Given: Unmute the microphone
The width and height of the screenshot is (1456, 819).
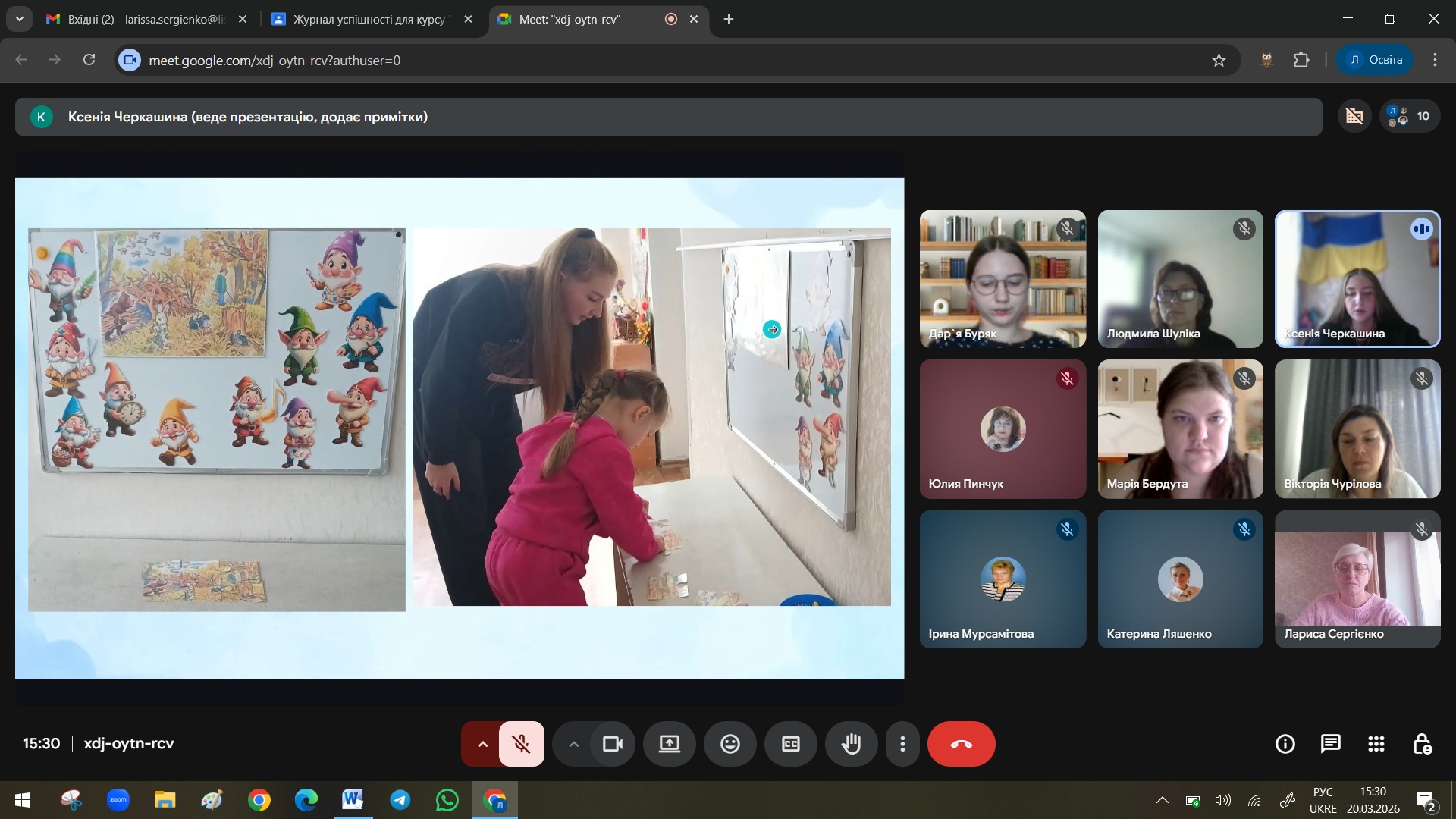Looking at the screenshot, I should 521,744.
